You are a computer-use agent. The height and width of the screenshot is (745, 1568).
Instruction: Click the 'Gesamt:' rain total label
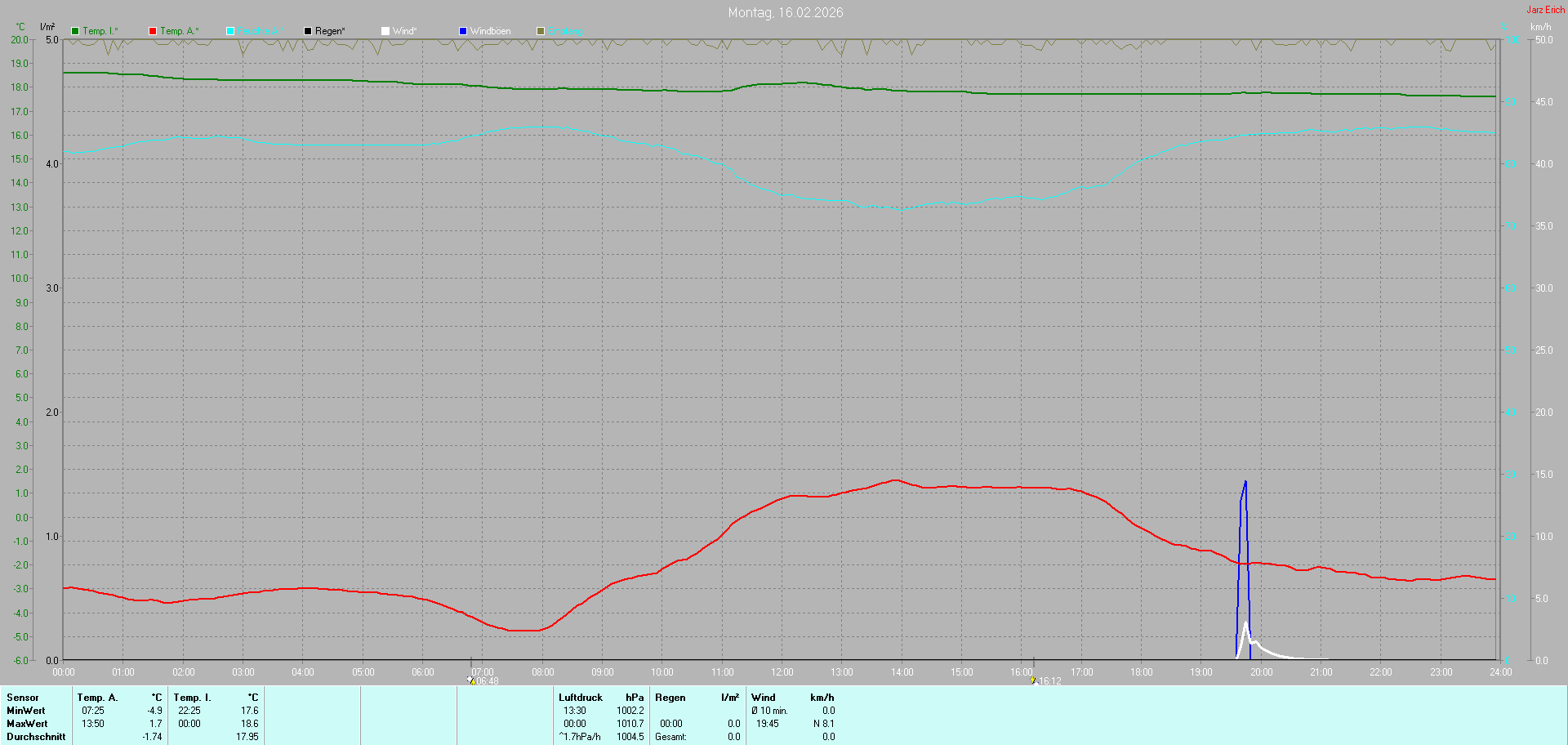pos(670,737)
